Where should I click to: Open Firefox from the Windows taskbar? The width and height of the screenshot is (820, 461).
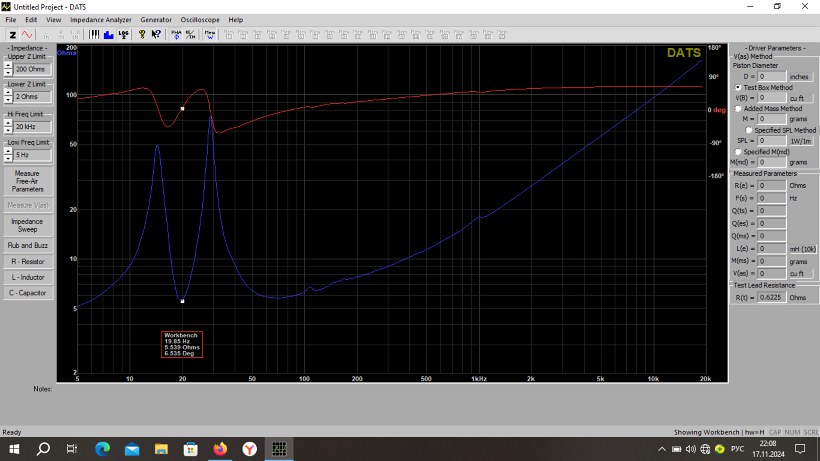point(219,449)
